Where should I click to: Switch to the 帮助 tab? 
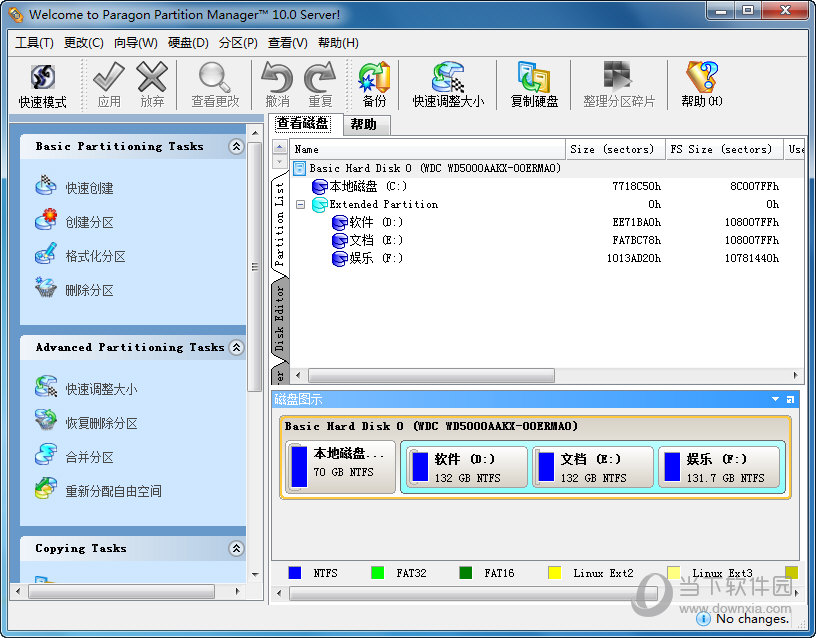pyautogui.click(x=364, y=125)
